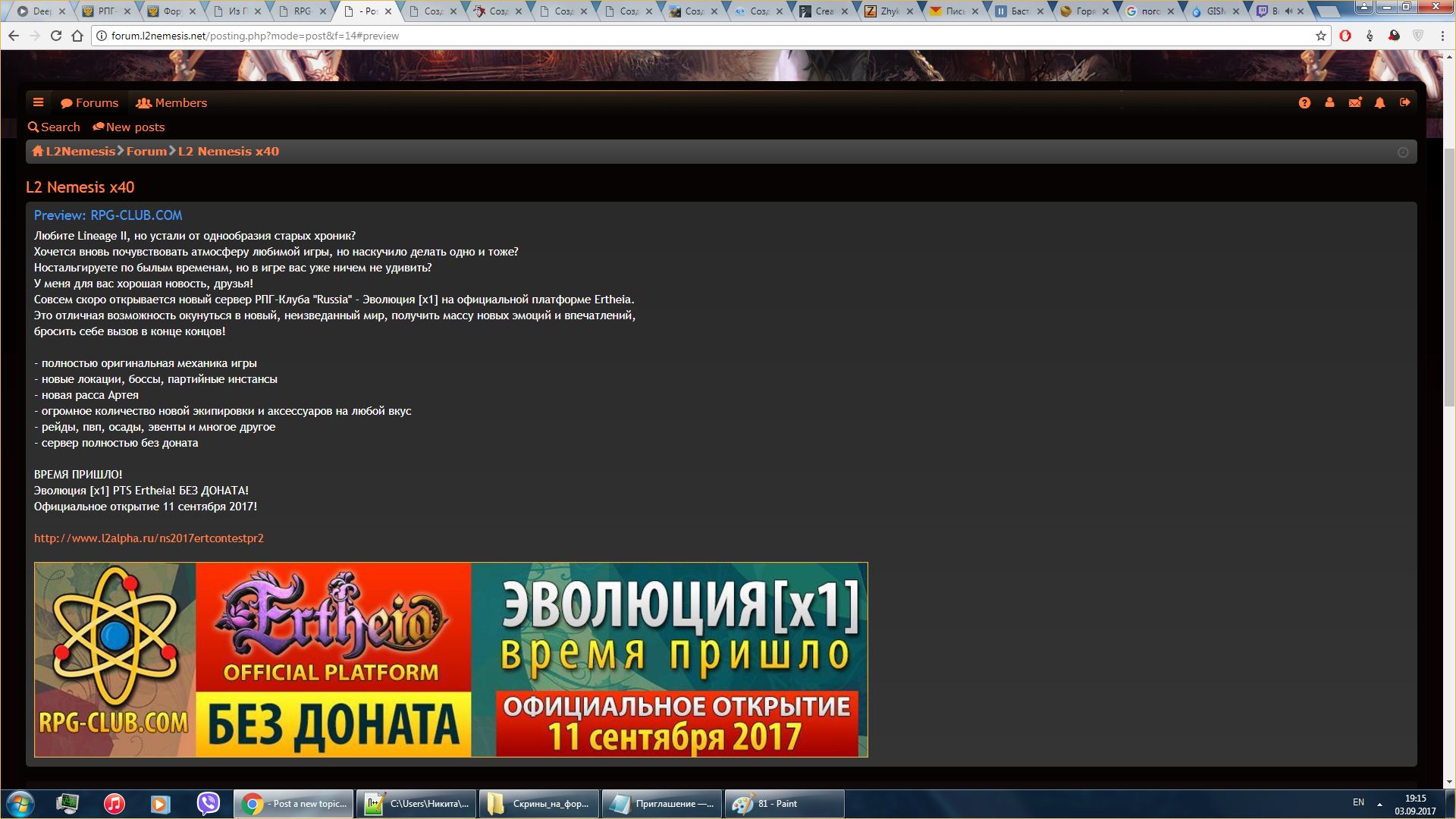Click the browser home icon
The width and height of the screenshot is (1456, 819).
click(77, 36)
